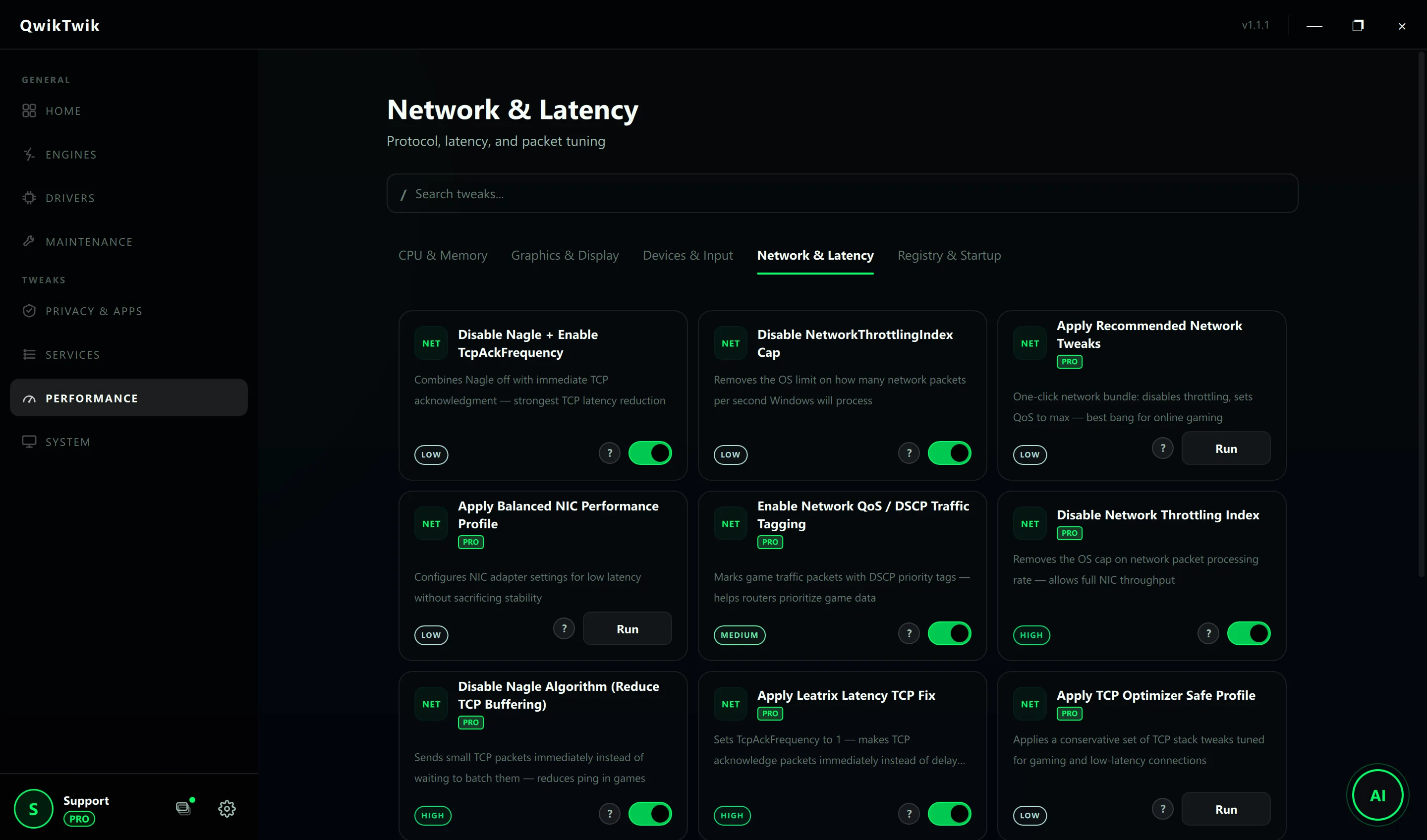The width and height of the screenshot is (1427, 840).
Task: Switch to Graphics & Display tab
Action: coord(565,255)
